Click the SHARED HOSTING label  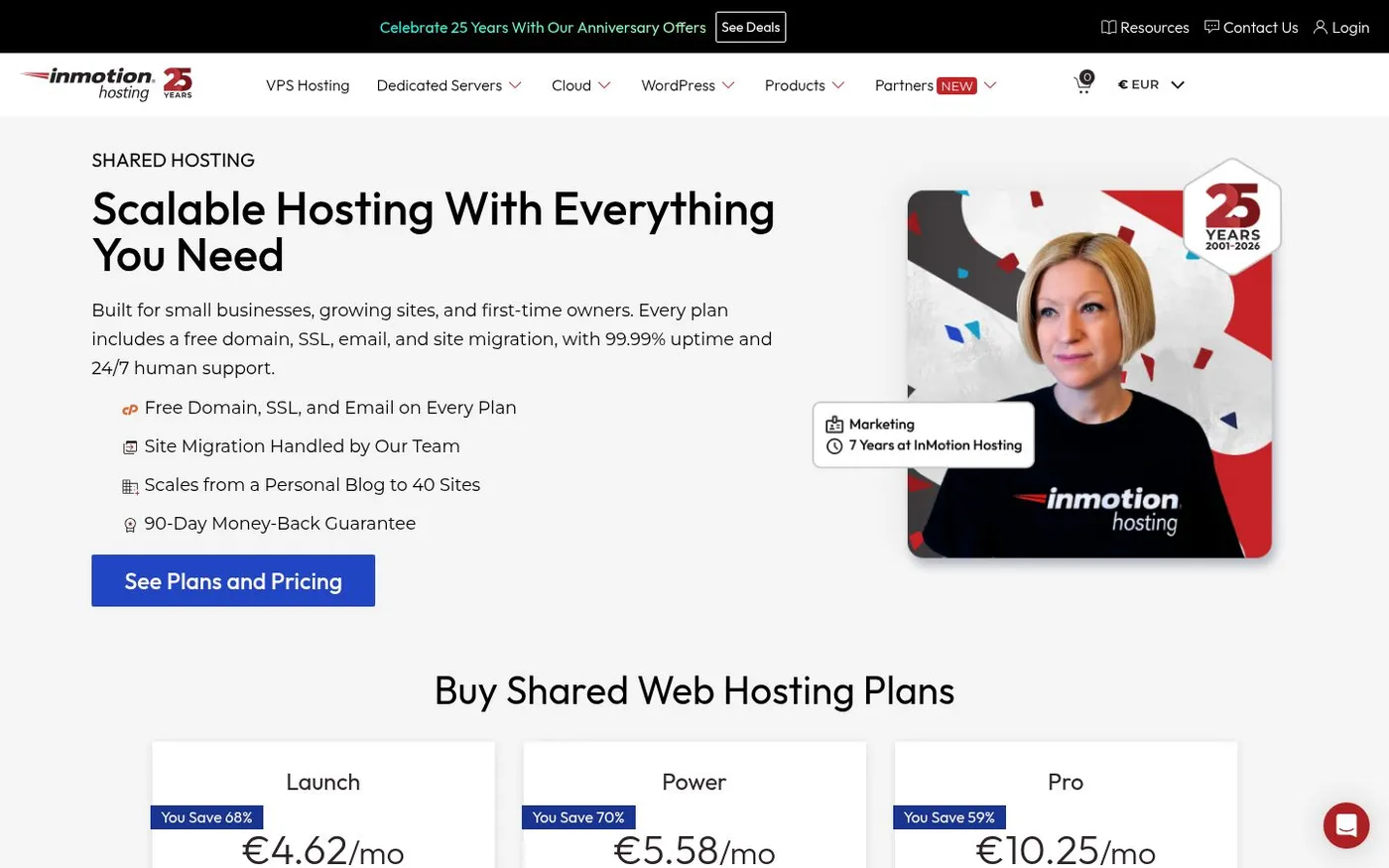click(174, 160)
